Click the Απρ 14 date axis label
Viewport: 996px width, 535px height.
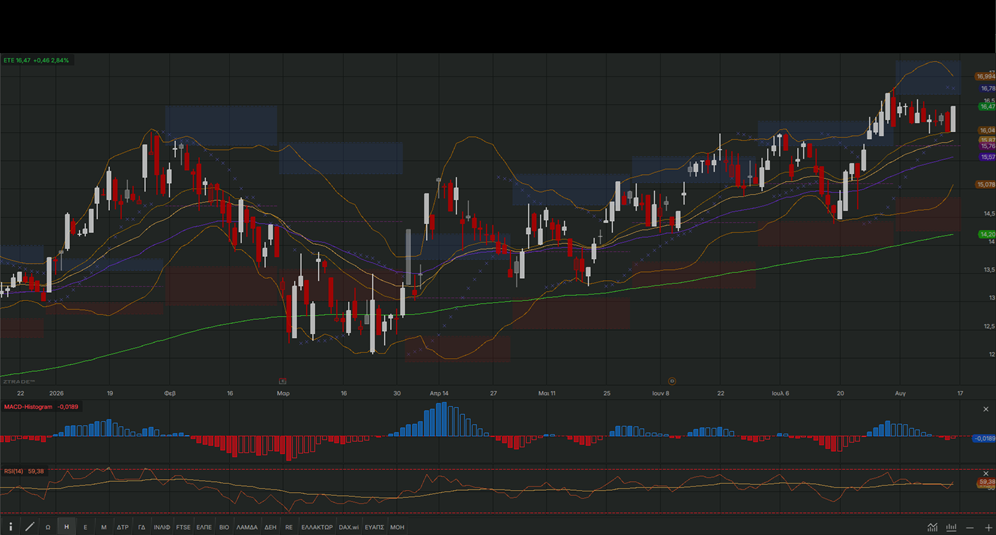pos(439,393)
